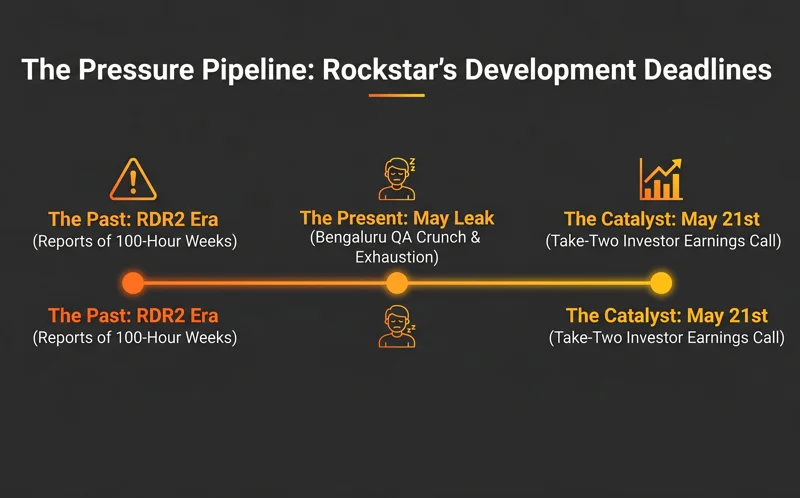Click 'The Catalyst: May 21st' heading above timeline

click(662, 219)
